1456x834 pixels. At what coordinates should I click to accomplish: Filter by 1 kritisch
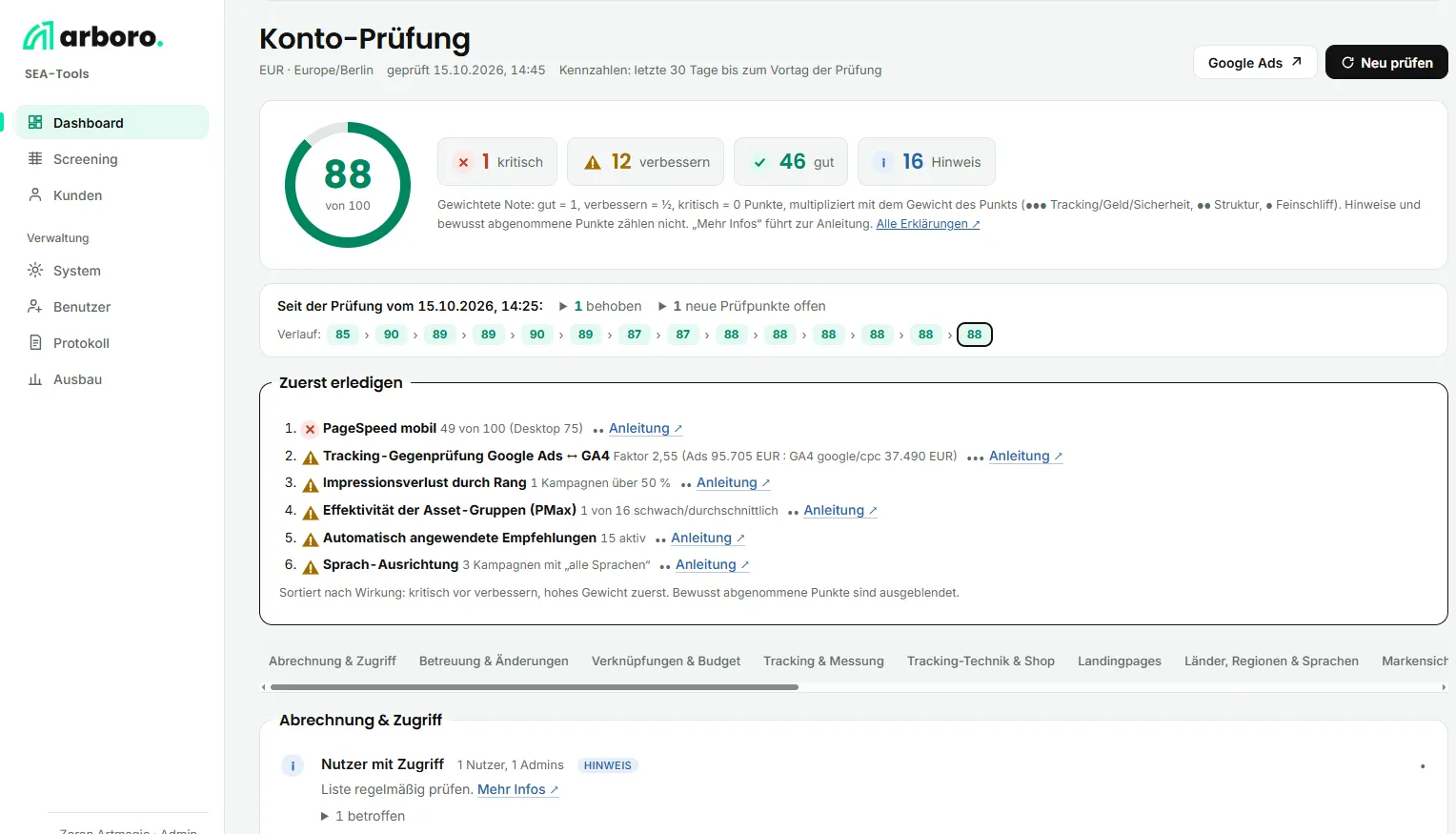pyautogui.click(x=497, y=162)
